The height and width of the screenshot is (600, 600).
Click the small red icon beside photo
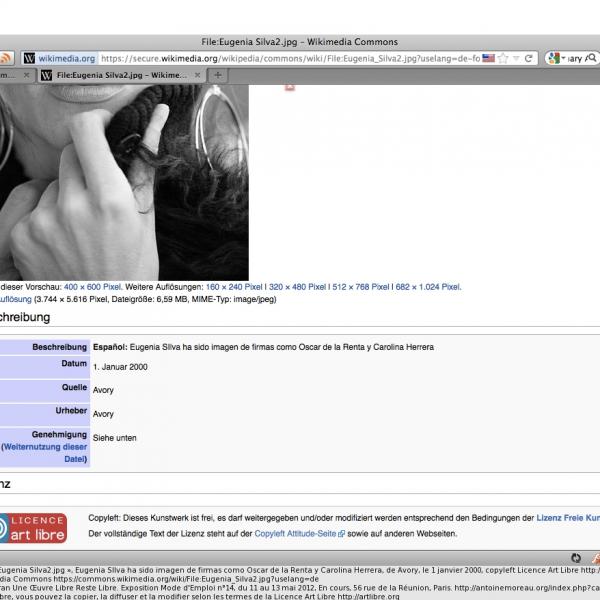click(x=290, y=87)
